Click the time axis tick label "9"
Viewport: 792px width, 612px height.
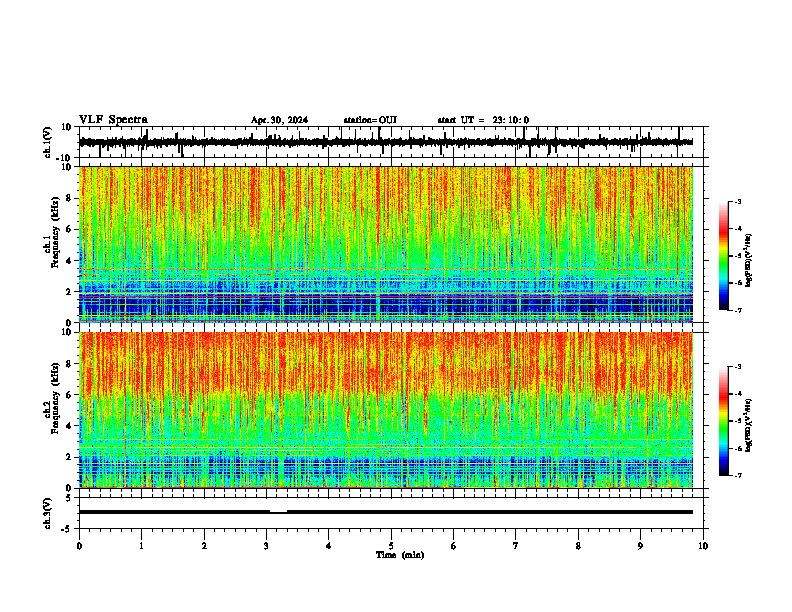[x=640, y=546]
